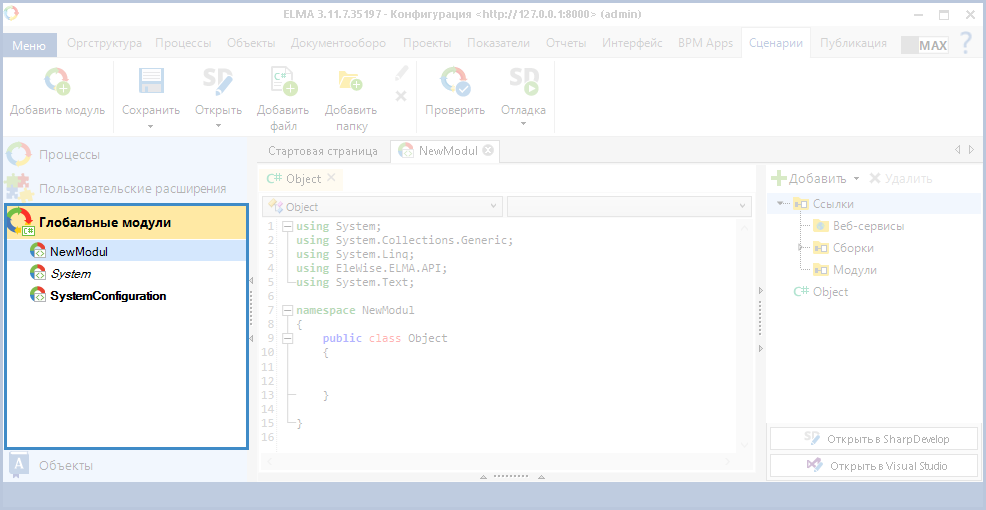Viewport: 986px width, 510px height.
Task: Click the Открыть SharpDevelop toolbar icon
Action: coord(218,82)
